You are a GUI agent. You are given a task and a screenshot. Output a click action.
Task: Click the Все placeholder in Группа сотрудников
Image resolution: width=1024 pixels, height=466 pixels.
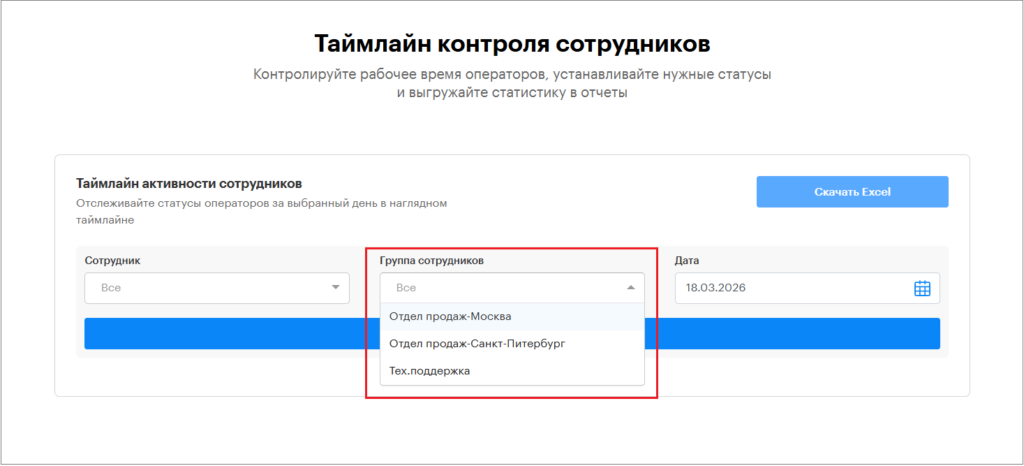pyautogui.click(x=406, y=288)
